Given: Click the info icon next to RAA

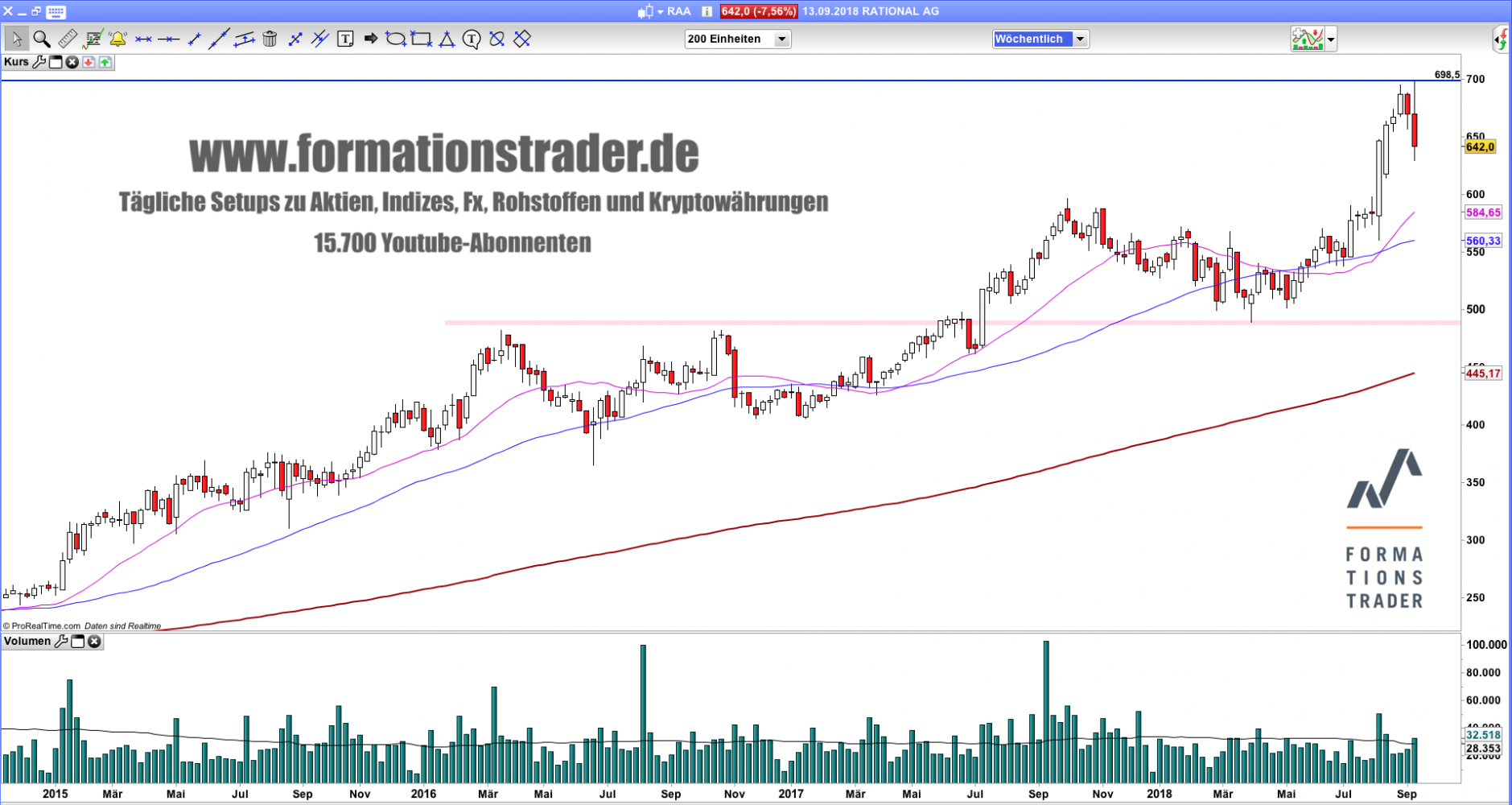Looking at the screenshot, I should [x=707, y=11].
